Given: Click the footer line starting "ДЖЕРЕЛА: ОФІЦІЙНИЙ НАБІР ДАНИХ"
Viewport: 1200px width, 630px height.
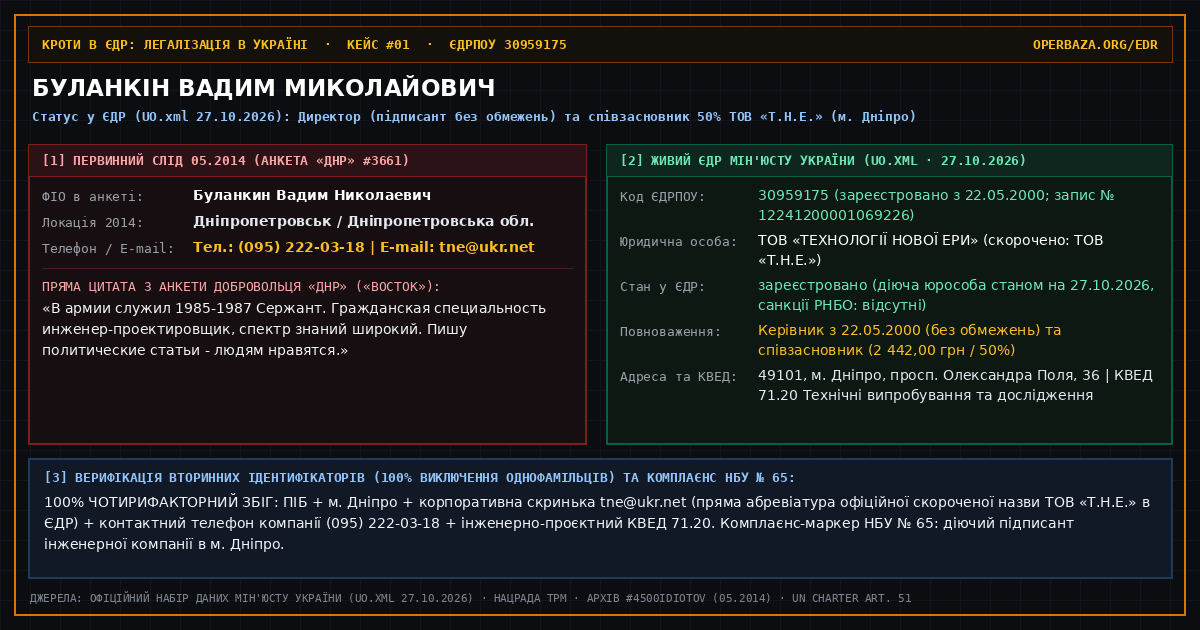Looking at the screenshot, I should pos(471,598).
